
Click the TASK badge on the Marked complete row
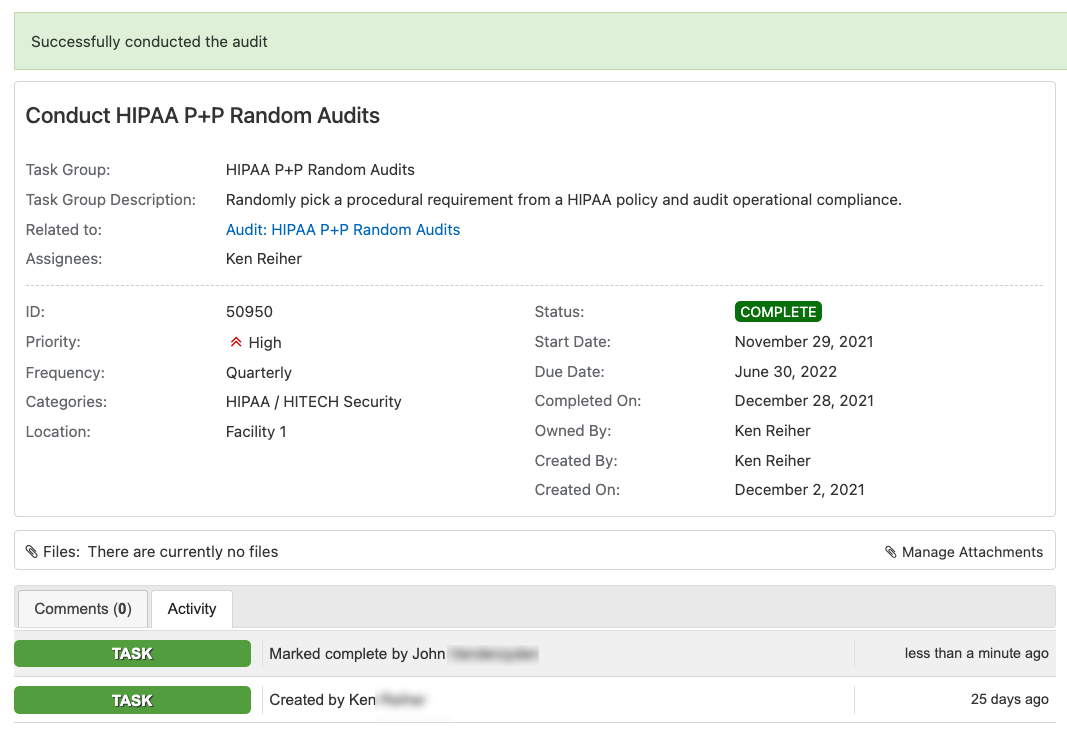point(132,654)
